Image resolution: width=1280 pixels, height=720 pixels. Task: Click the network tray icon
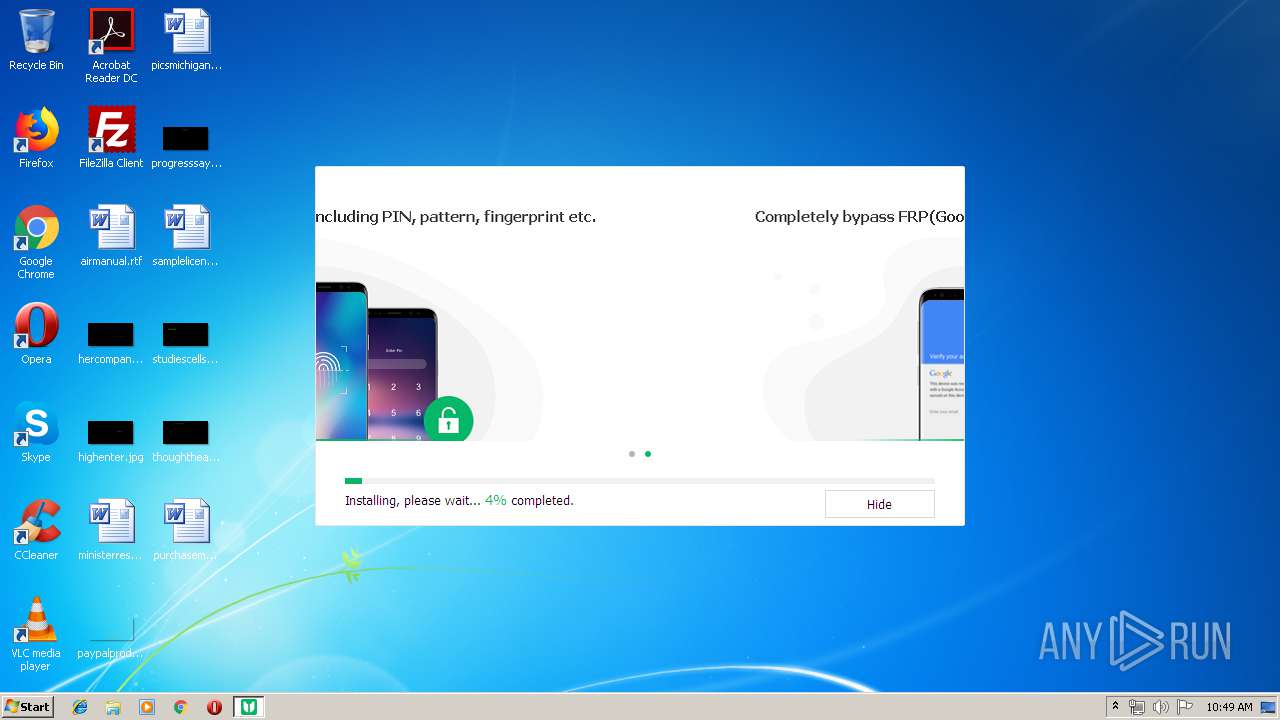(1137, 707)
